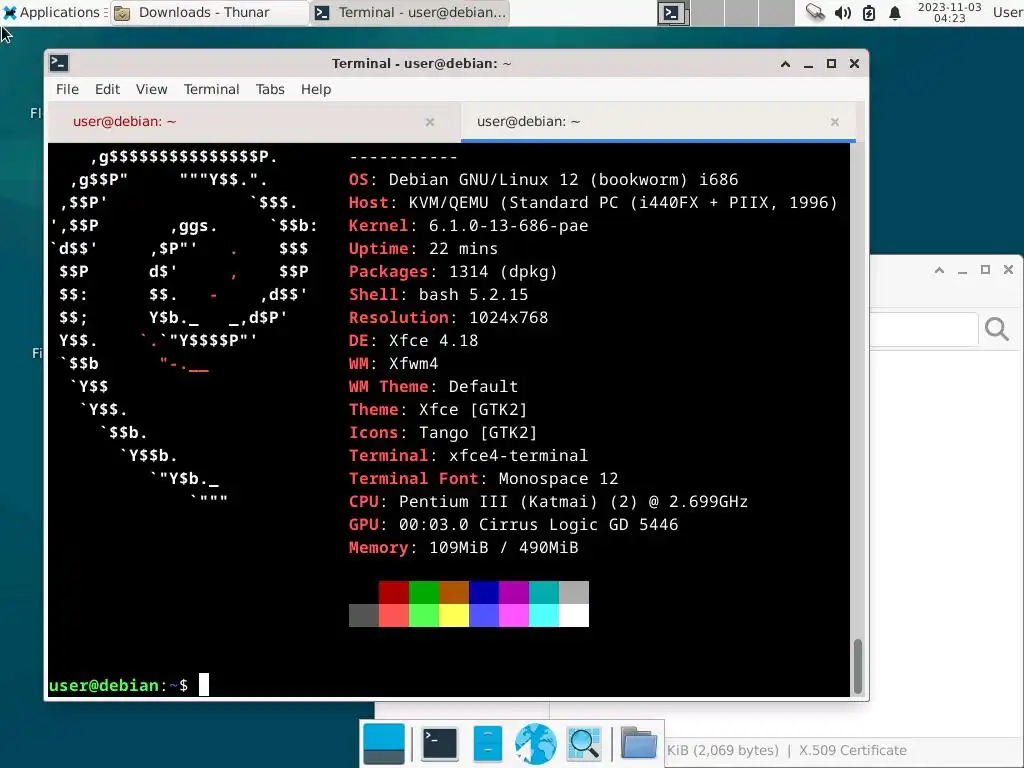1024x768 pixels.
Task: Open the Applications menu in the panel
Action: click(x=54, y=12)
